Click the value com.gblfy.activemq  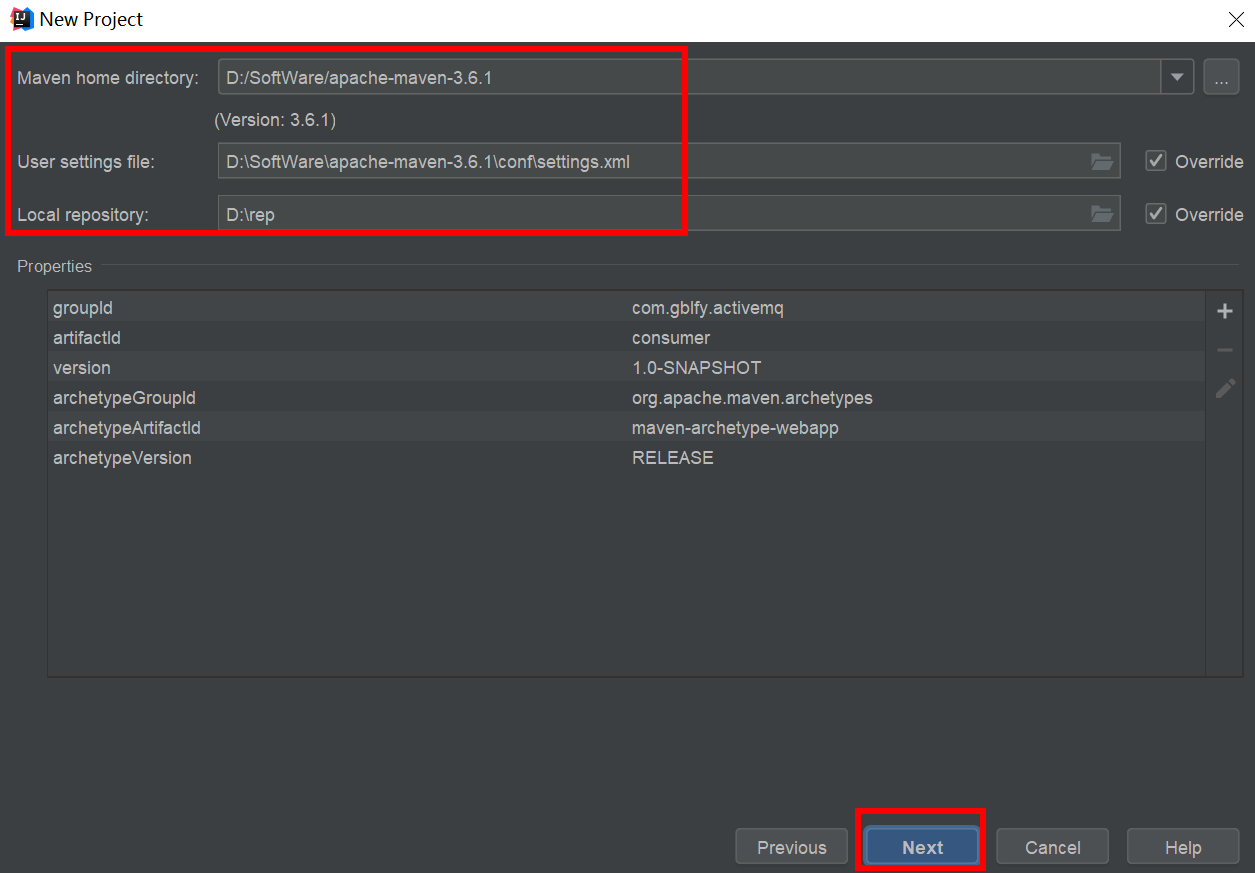(x=708, y=308)
